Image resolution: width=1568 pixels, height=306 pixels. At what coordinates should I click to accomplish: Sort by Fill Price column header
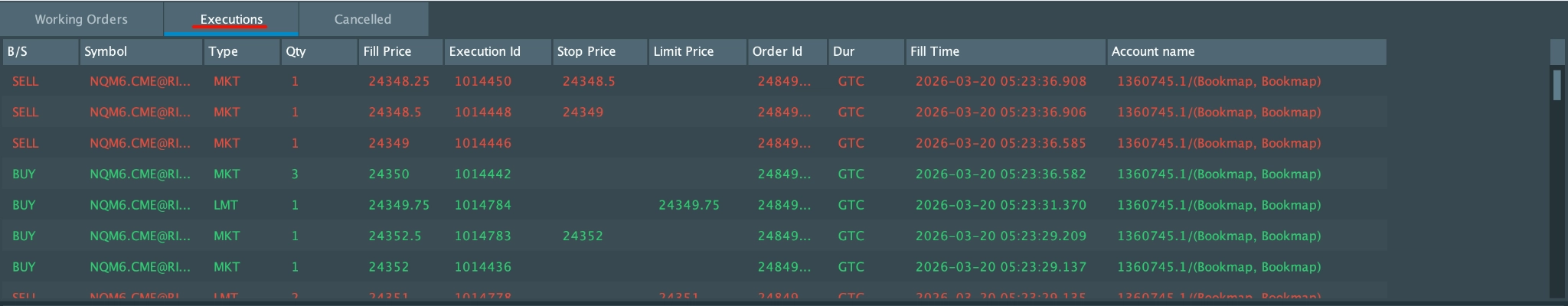click(x=400, y=52)
